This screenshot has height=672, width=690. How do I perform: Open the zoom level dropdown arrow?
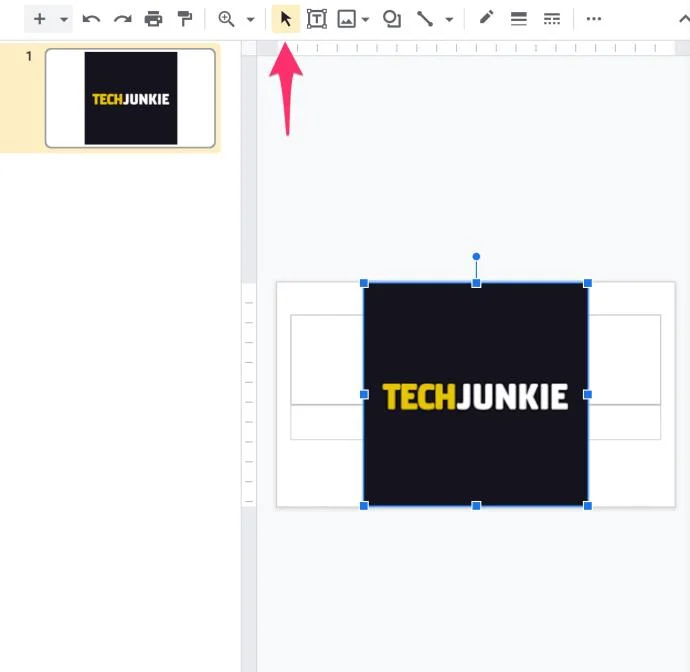250,19
